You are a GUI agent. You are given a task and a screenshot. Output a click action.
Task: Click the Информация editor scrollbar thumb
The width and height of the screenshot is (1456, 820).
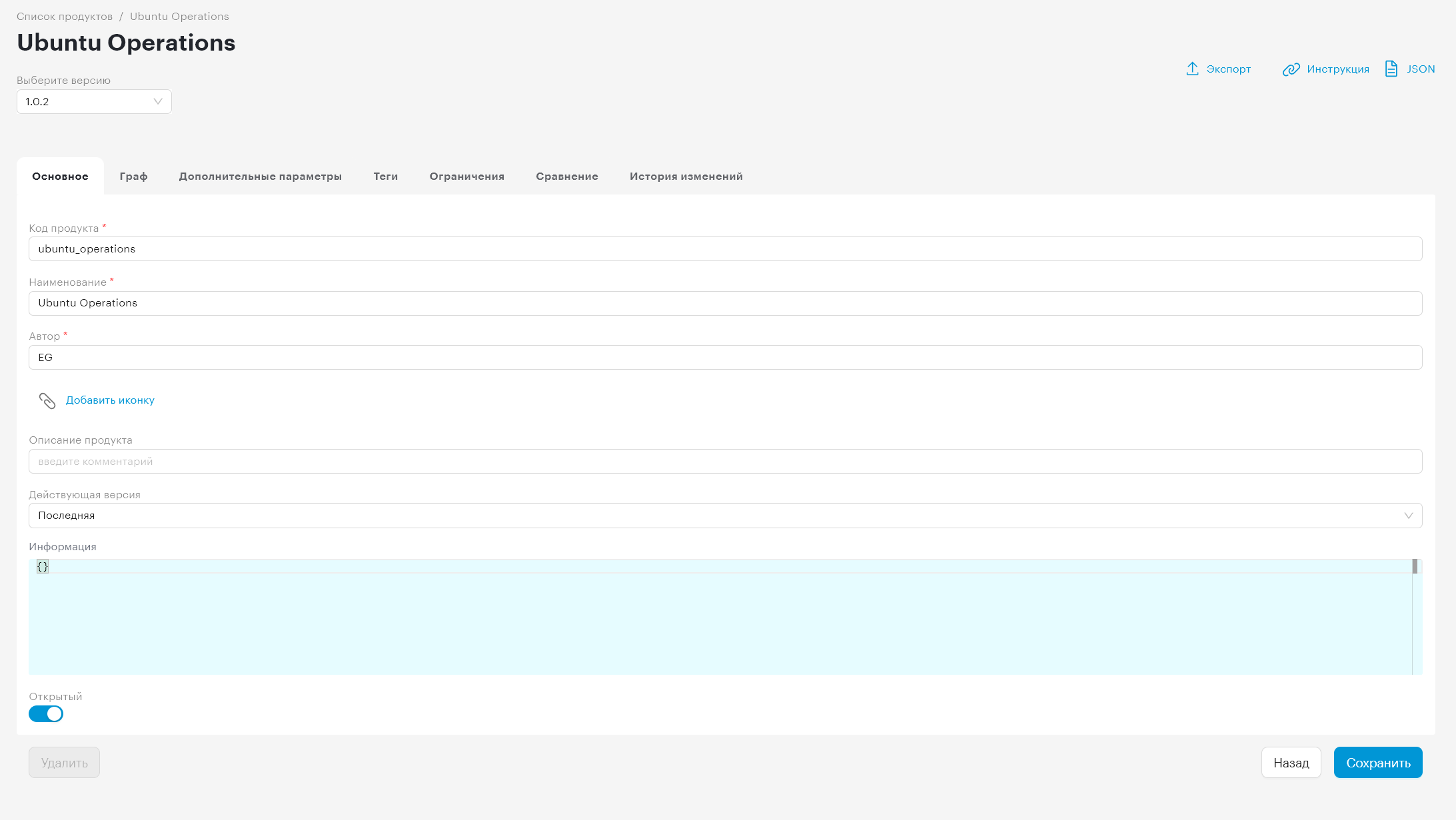coord(1415,567)
